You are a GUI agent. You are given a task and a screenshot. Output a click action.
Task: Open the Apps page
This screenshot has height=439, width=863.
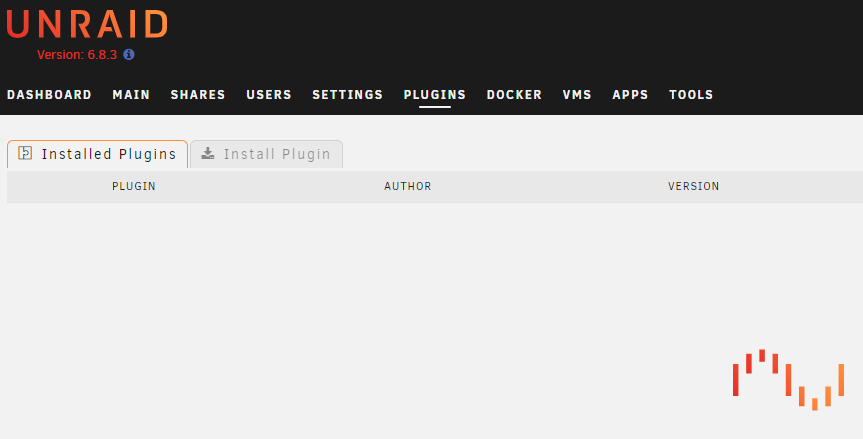pos(630,95)
